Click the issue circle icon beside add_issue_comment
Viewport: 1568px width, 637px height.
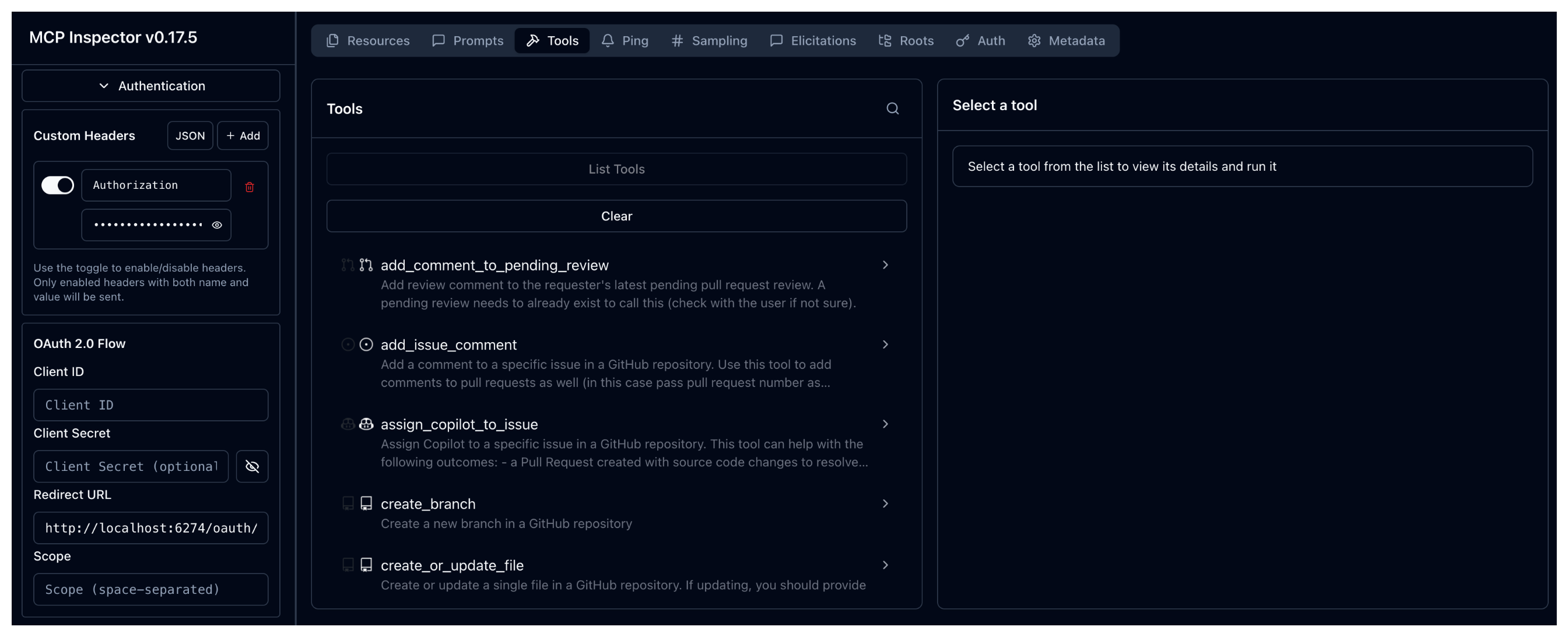366,344
